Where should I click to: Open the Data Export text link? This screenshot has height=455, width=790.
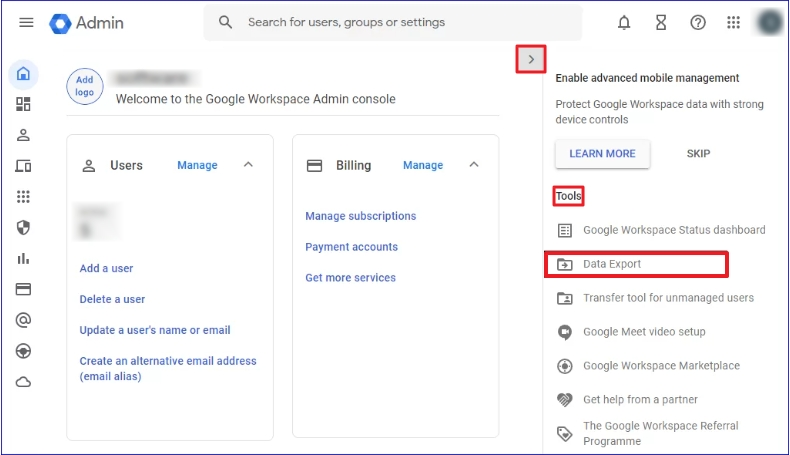click(x=612, y=264)
